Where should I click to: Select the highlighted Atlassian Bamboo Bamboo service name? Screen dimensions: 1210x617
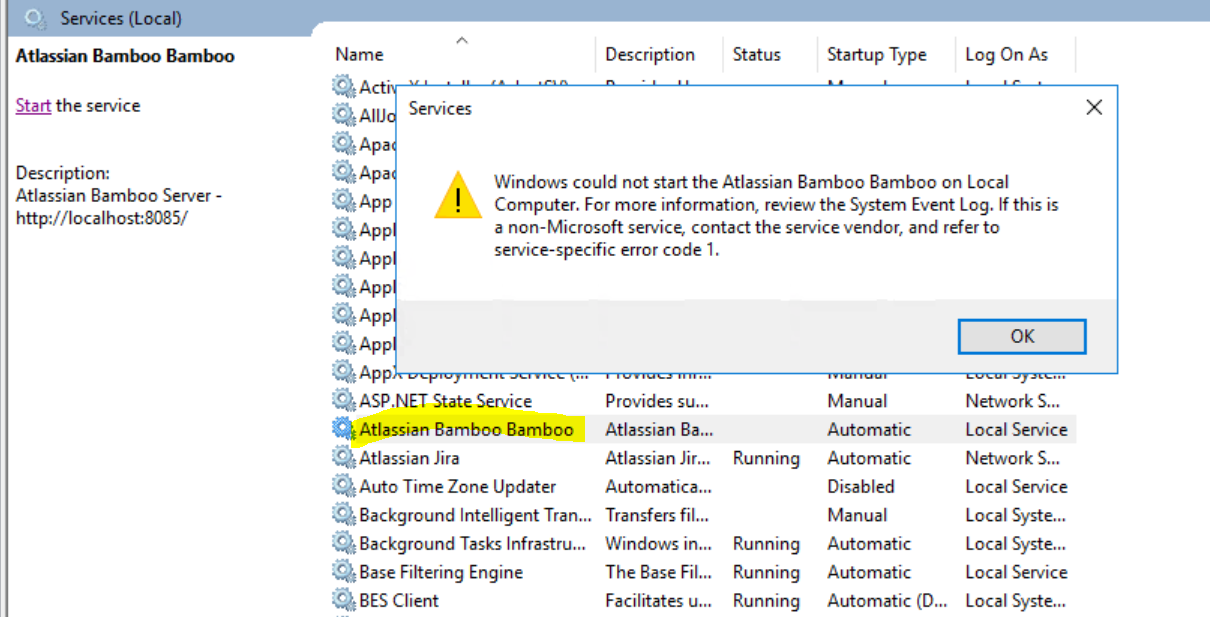(467, 429)
